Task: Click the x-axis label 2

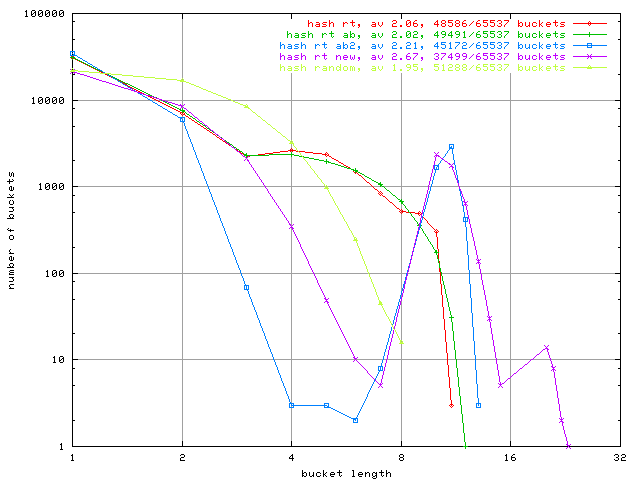Action: pyautogui.click(x=182, y=458)
